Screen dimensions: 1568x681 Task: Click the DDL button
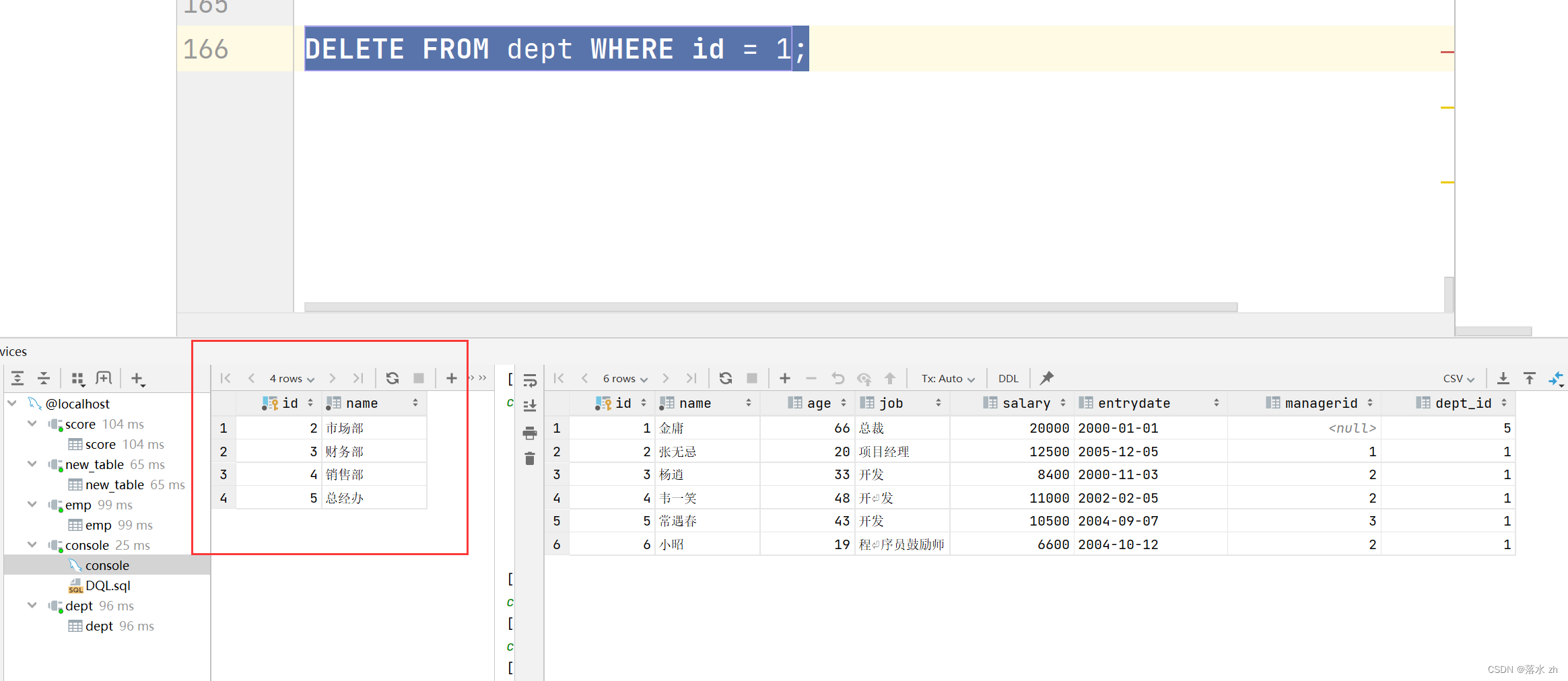coord(1008,379)
